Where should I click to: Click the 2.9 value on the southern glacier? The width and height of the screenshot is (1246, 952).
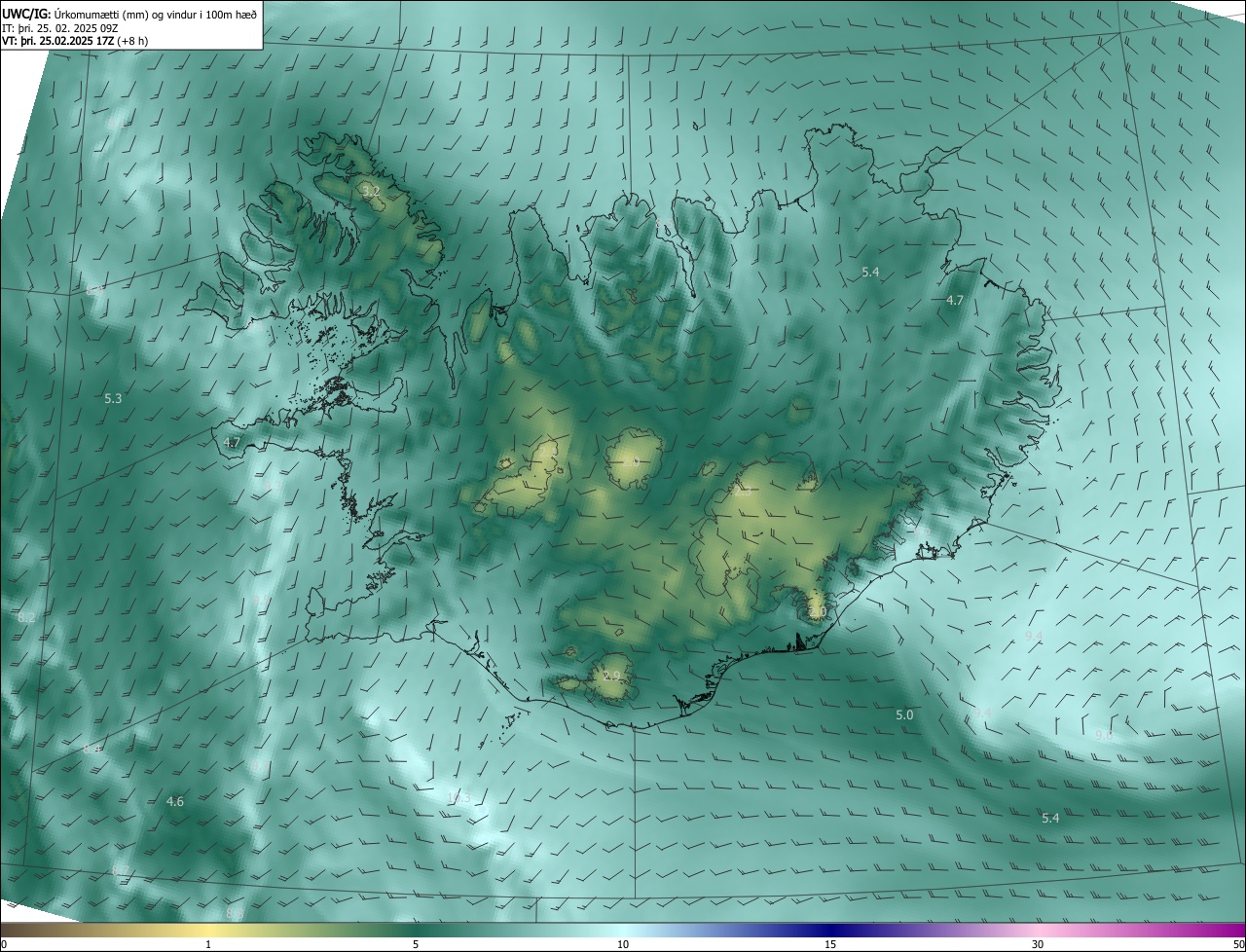(611, 676)
